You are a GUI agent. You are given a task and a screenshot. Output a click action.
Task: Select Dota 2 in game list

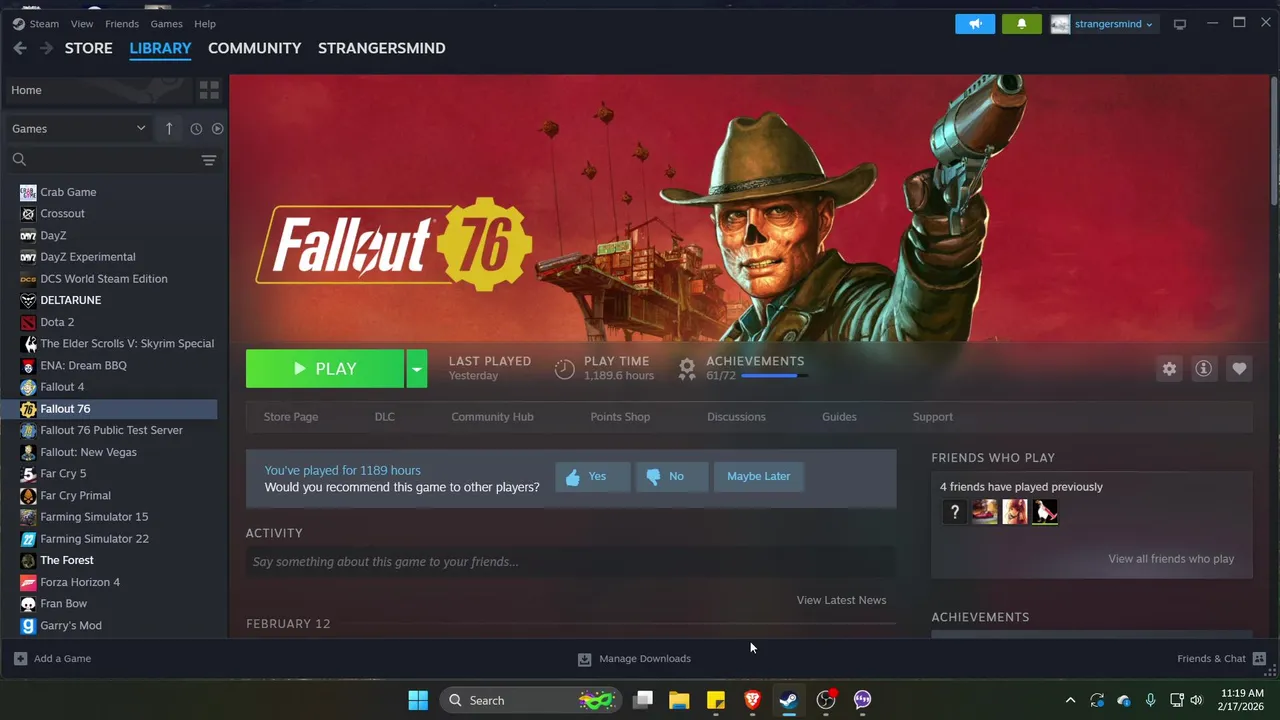tap(118, 322)
